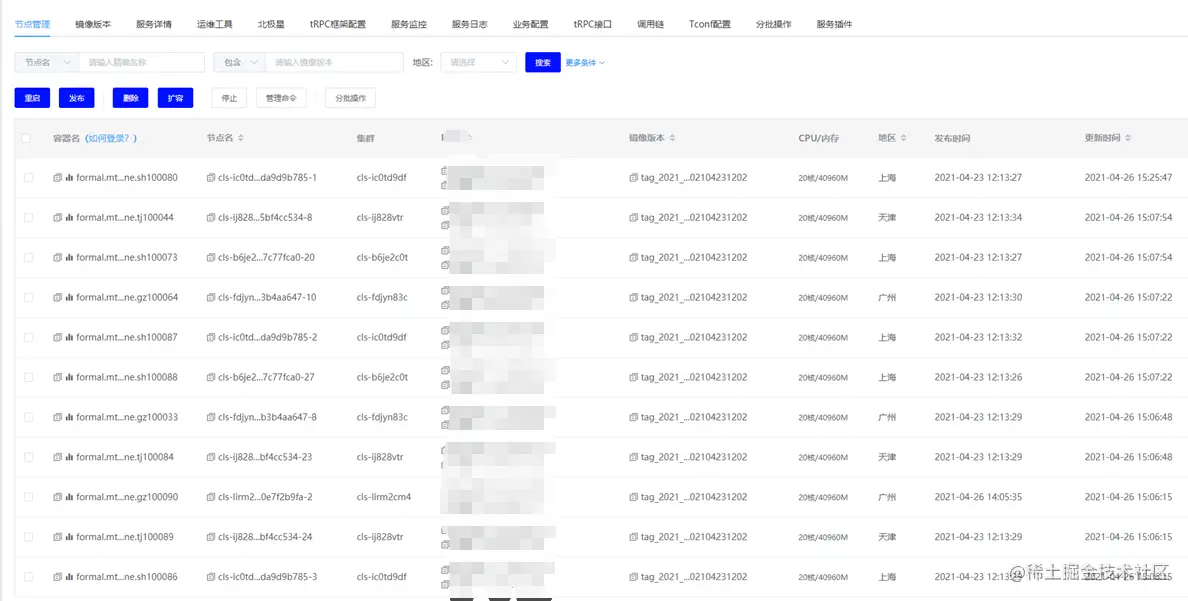Viewport: 1188px width, 601px height.
Task: Select update time 2021-04-26 15:25:47
Action: point(1128,177)
